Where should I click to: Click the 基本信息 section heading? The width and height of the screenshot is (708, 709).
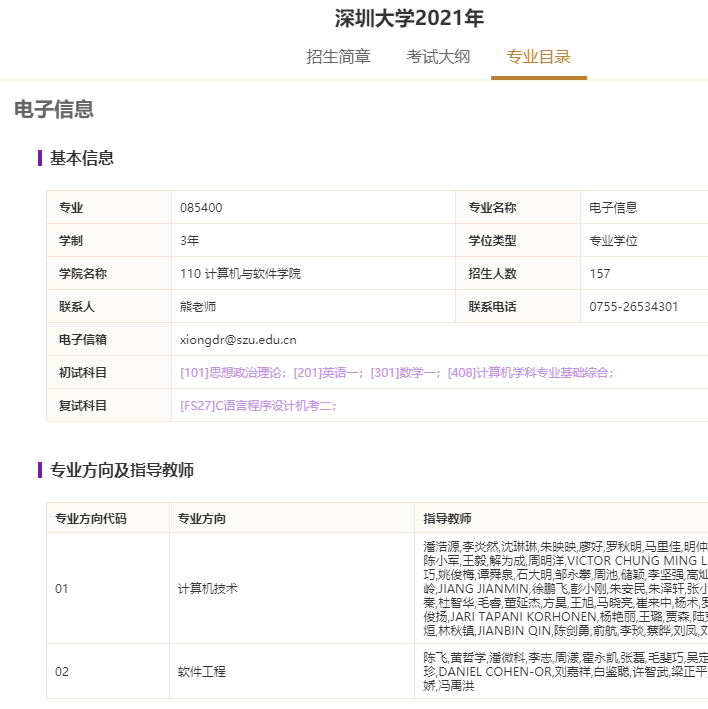(81, 158)
